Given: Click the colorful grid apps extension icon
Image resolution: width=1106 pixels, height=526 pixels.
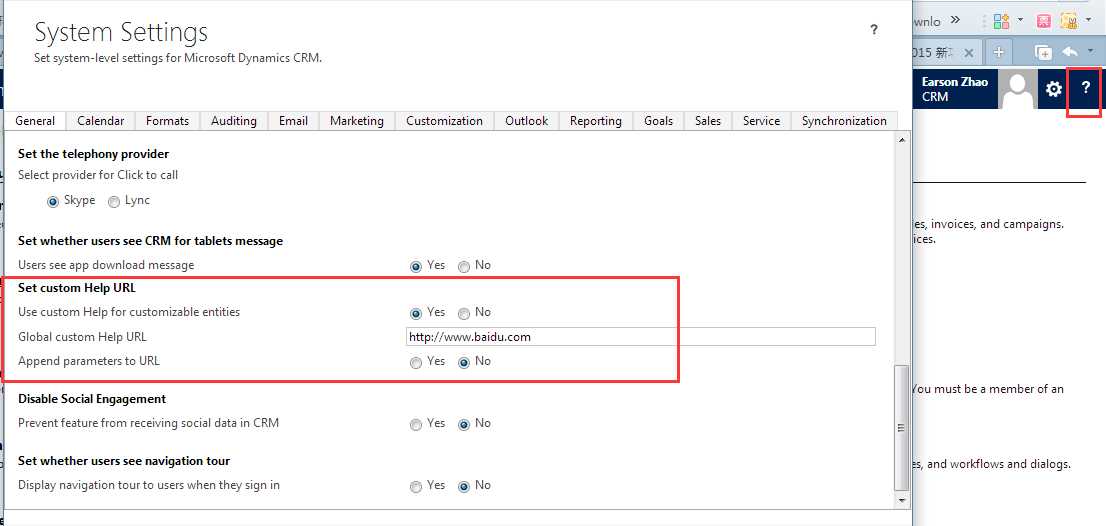Looking at the screenshot, I should click(x=1001, y=21).
